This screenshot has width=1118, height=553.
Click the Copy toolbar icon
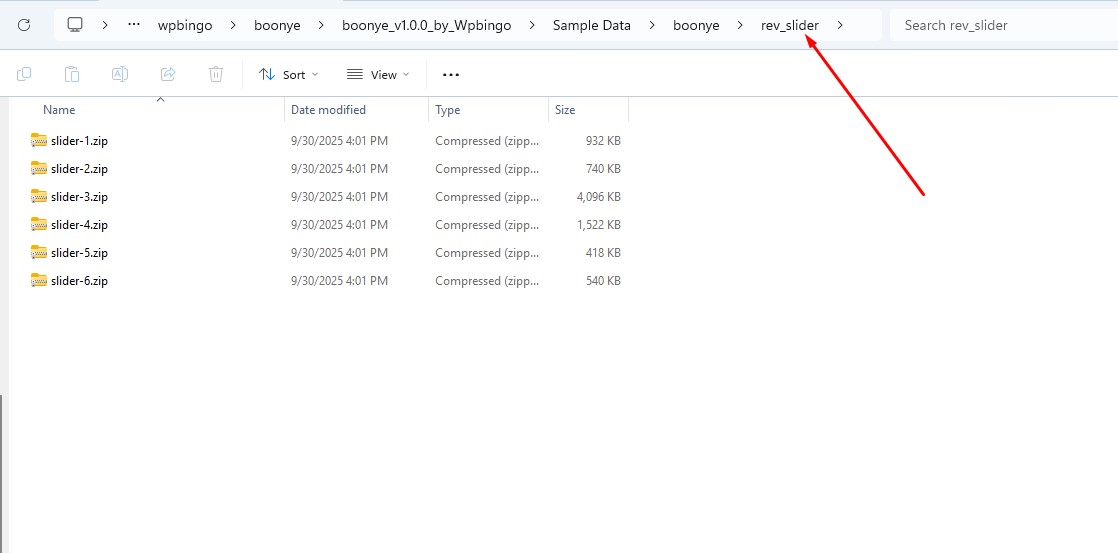(24, 74)
